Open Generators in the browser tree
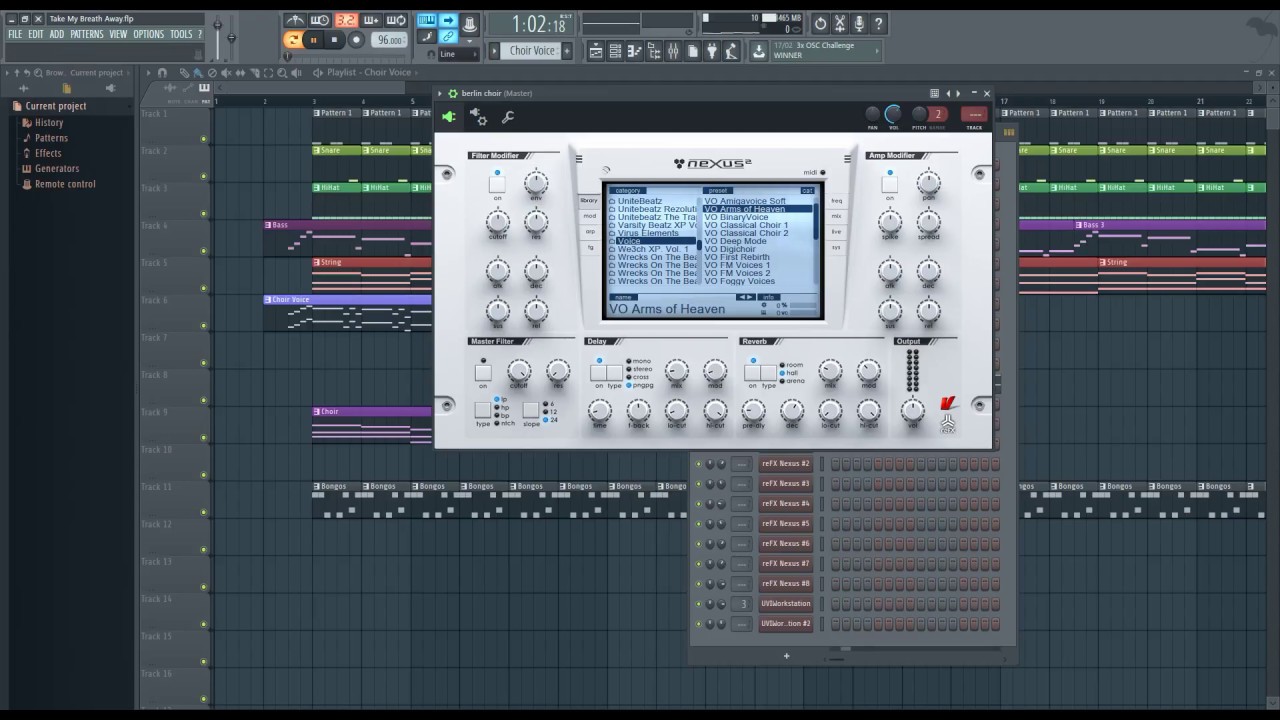Image resolution: width=1280 pixels, height=720 pixels. pyautogui.click(x=57, y=168)
